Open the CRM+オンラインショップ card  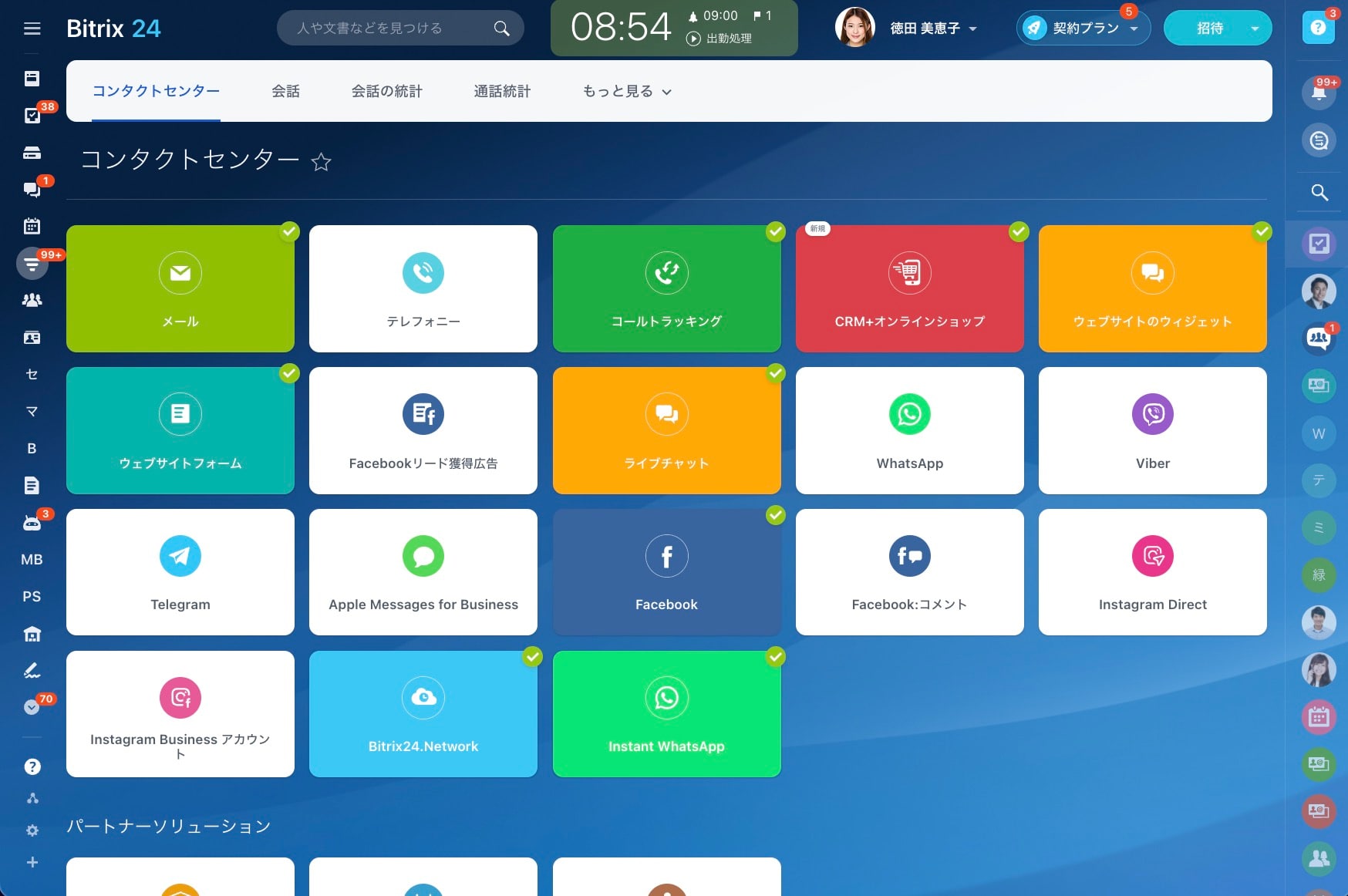910,288
